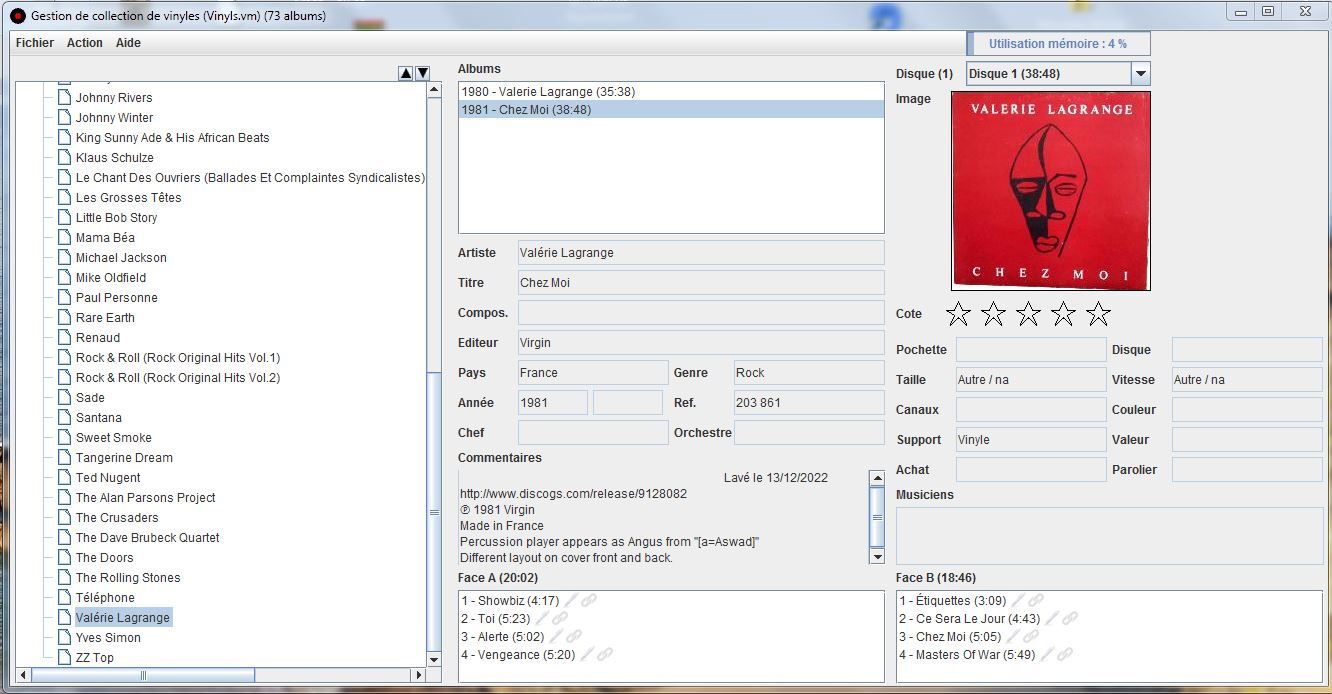Click the Commentaires scrollbar down arrow

pos(877,557)
